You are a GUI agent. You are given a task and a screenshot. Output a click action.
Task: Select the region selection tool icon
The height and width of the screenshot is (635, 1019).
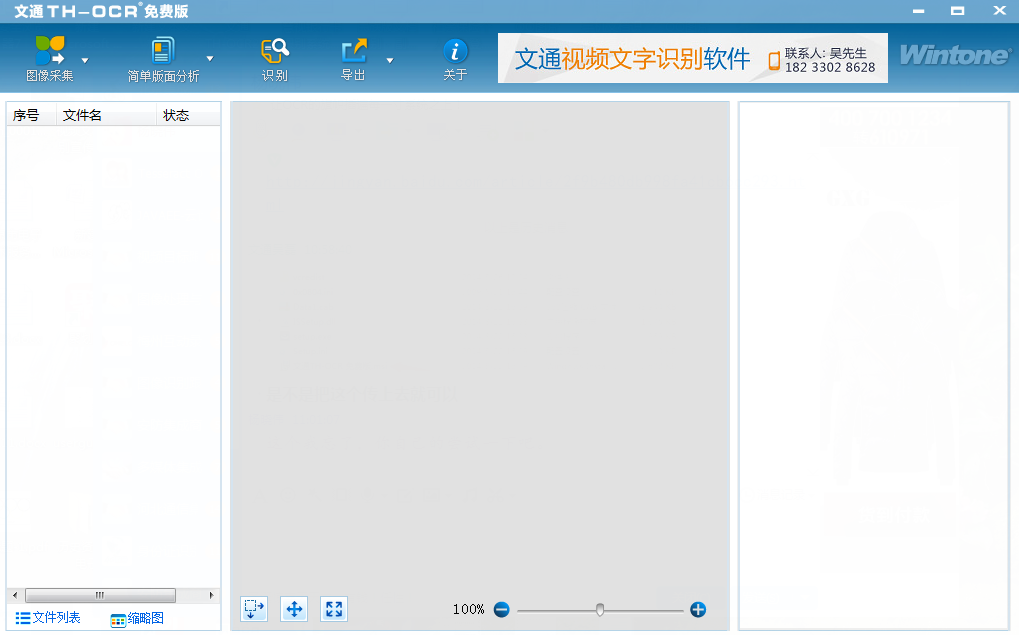254,609
